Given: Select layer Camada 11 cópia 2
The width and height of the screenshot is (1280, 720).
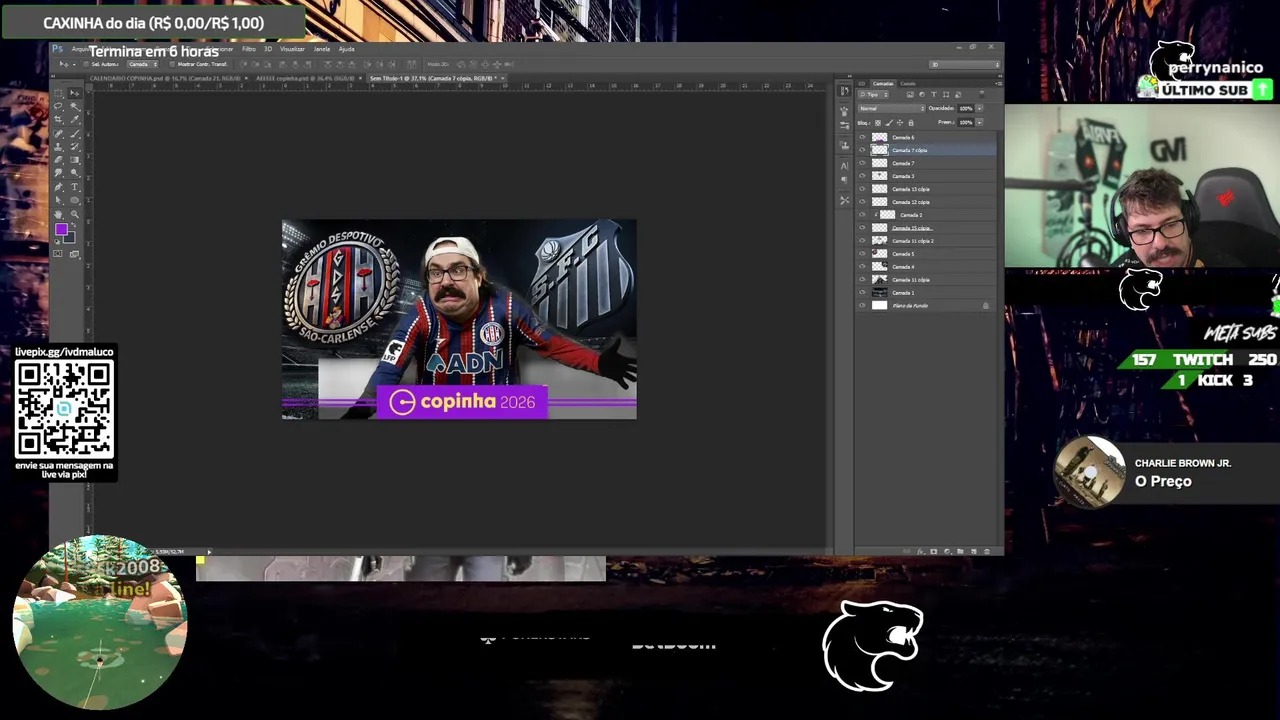Looking at the screenshot, I should pyautogui.click(x=926, y=241).
